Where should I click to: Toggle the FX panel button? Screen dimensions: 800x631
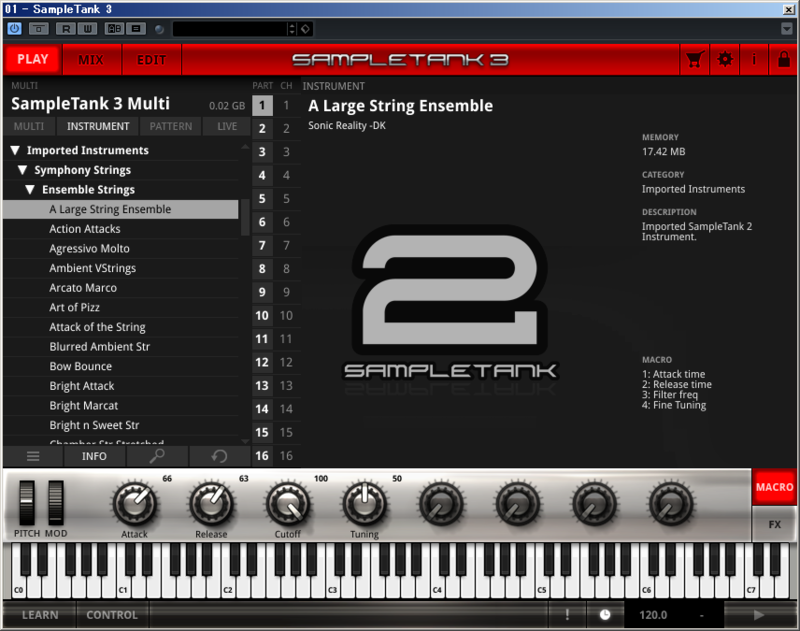[x=774, y=524]
